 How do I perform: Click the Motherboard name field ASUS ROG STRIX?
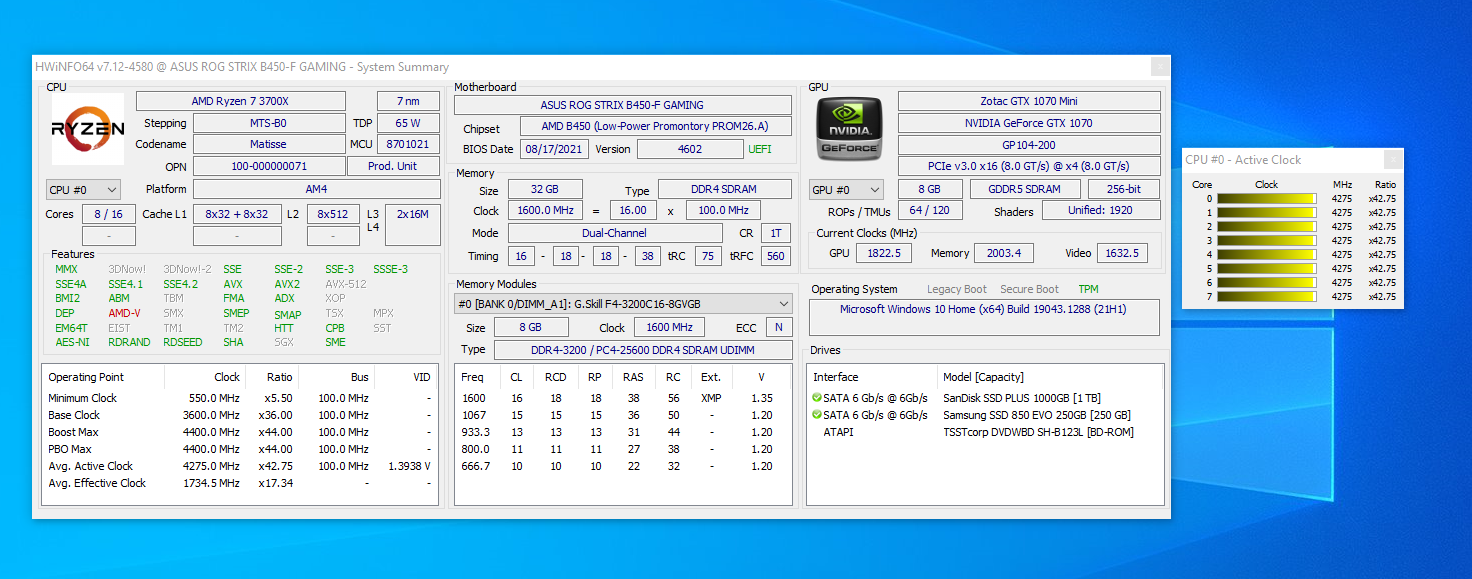pos(622,105)
